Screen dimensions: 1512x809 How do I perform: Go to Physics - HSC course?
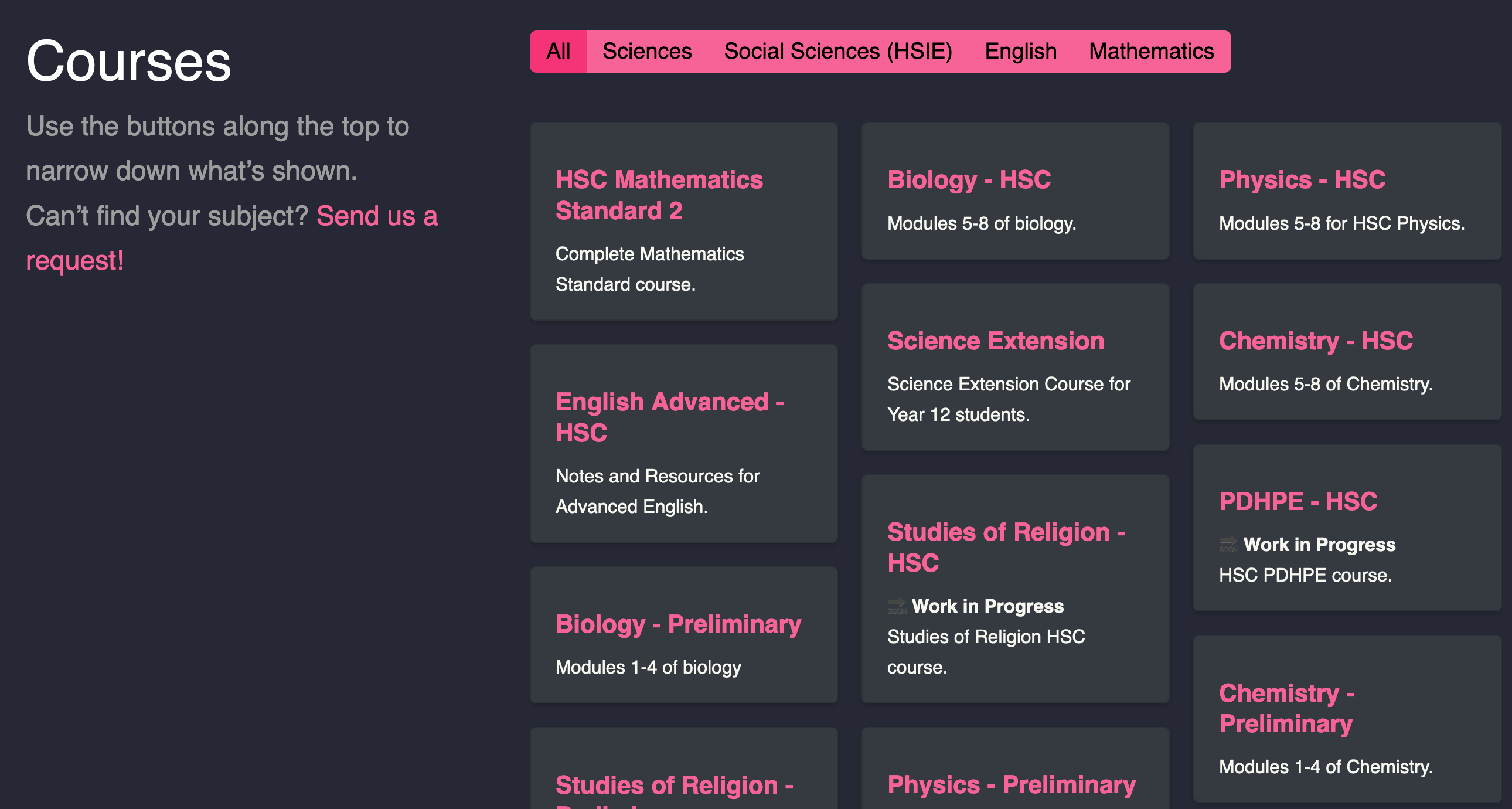coord(1302,179)
